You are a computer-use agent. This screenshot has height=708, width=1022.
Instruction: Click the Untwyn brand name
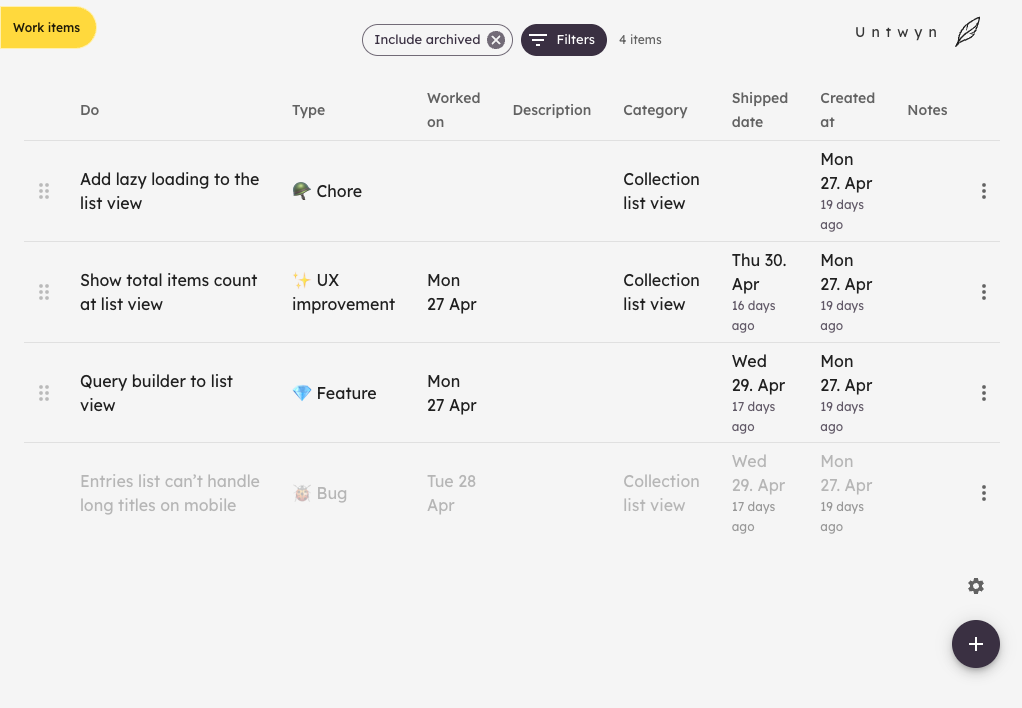pyautogui.click(x=896, y=32)
